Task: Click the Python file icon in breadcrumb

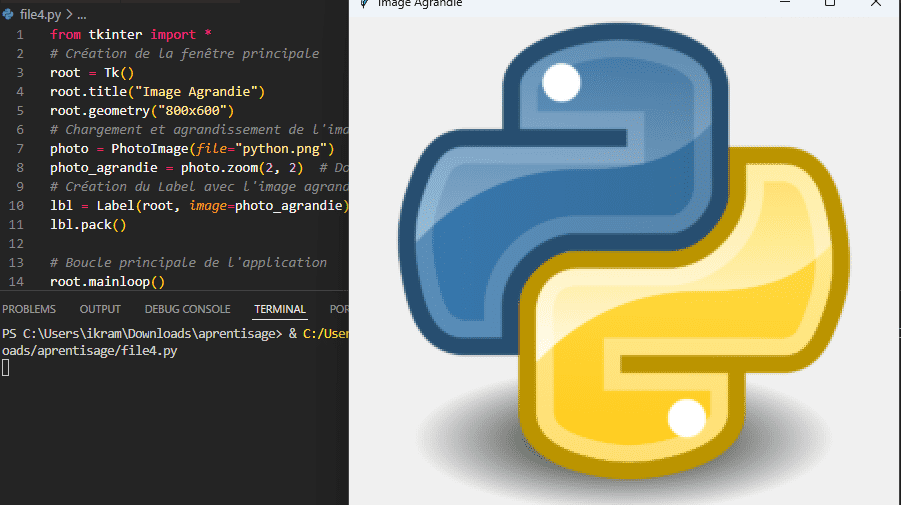Action: tap(7, 14)
